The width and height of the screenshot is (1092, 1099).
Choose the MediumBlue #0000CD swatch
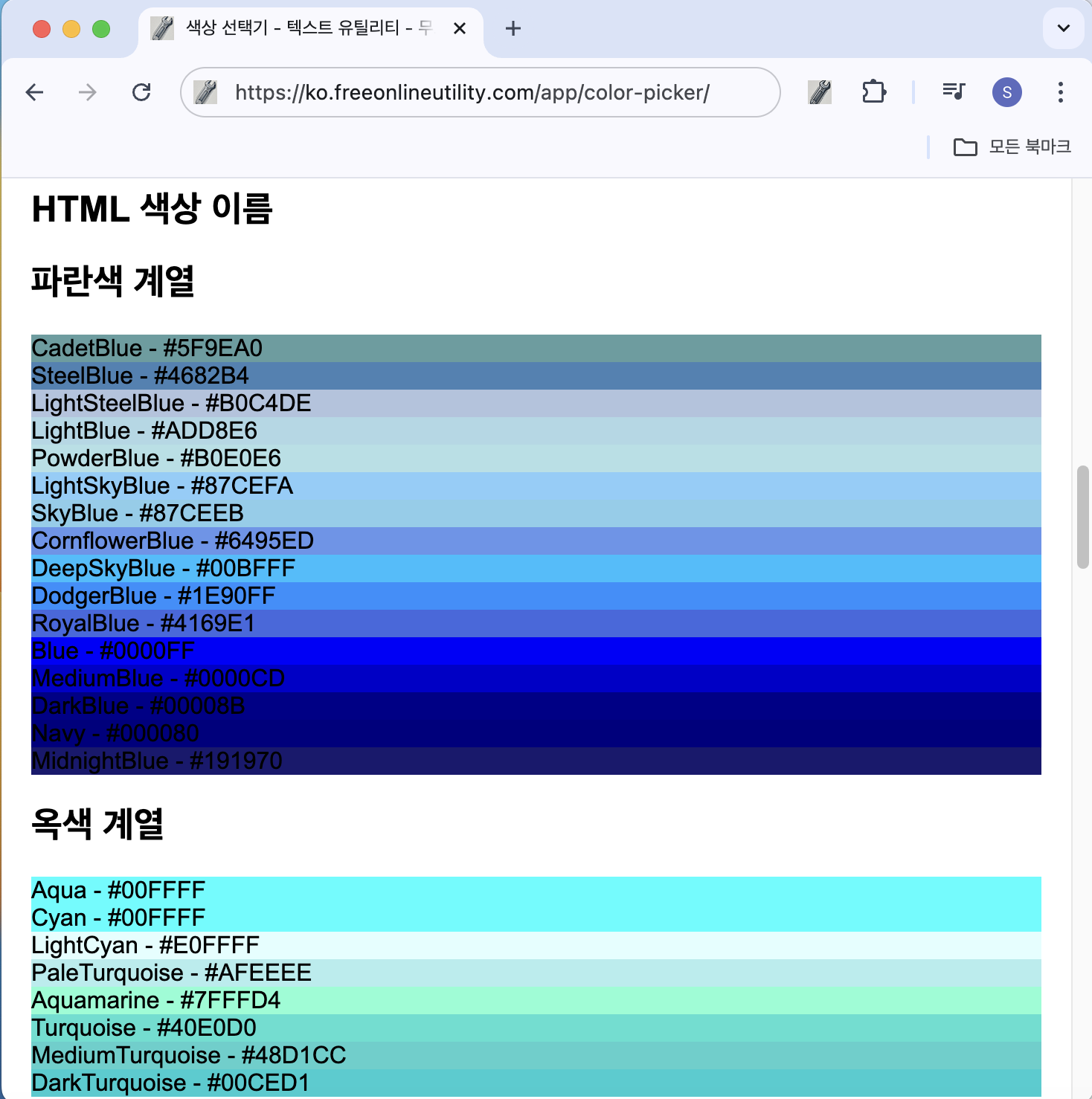pos(536,678)
